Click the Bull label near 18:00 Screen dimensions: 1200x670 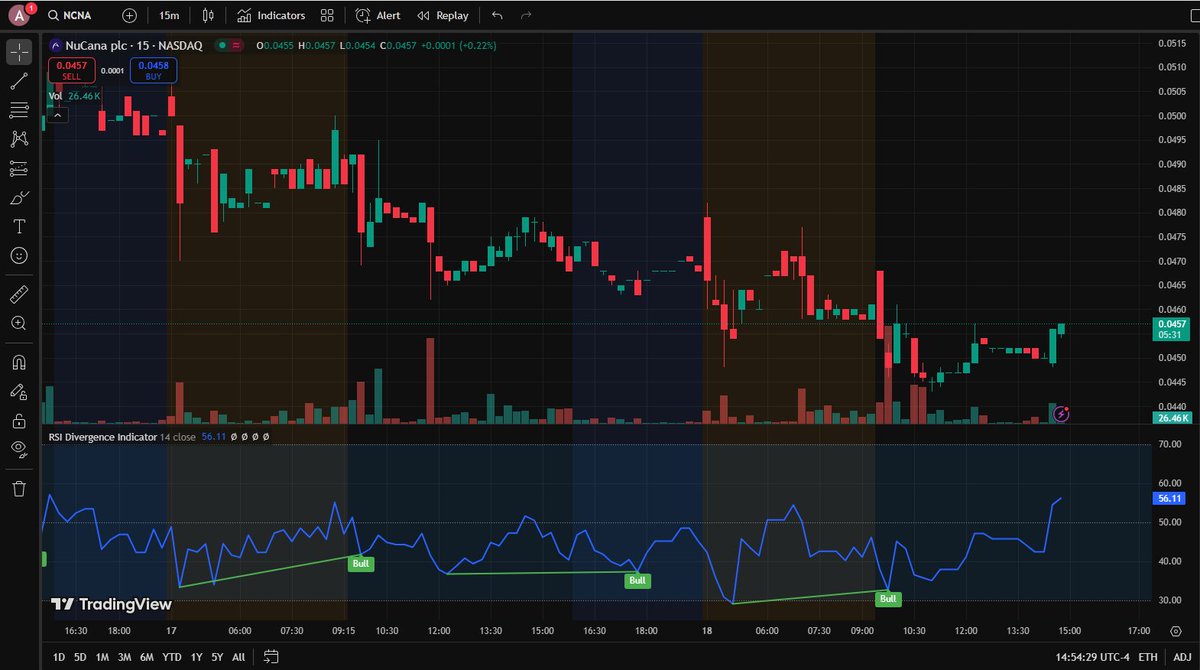(638, 580)
